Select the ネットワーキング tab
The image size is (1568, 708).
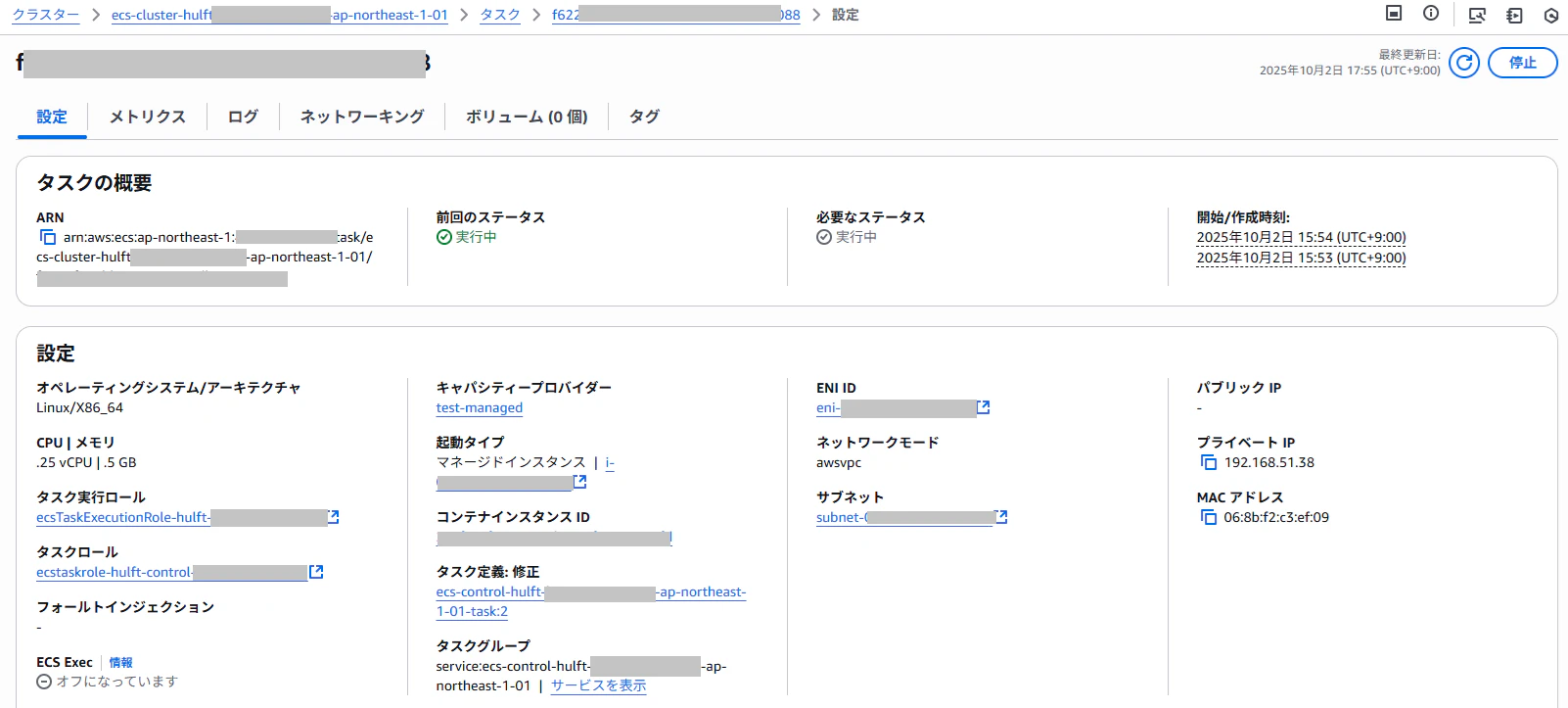point(362,117)
